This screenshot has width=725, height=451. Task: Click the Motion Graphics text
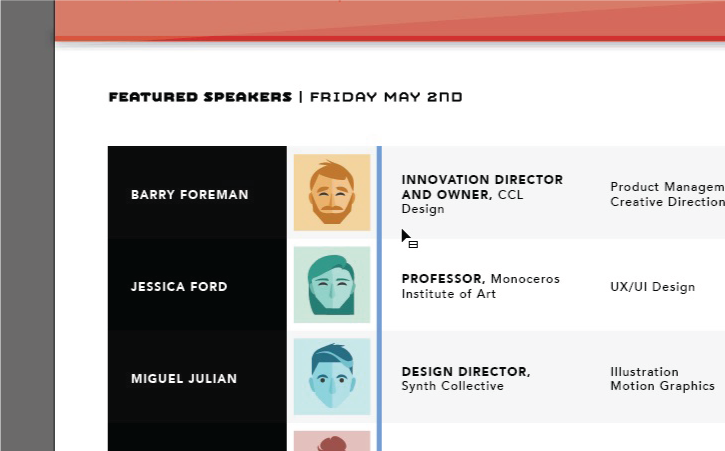coord(662,386)
